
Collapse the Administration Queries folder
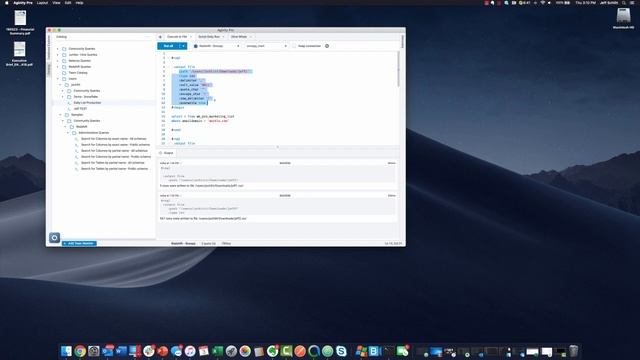(68, 133)
